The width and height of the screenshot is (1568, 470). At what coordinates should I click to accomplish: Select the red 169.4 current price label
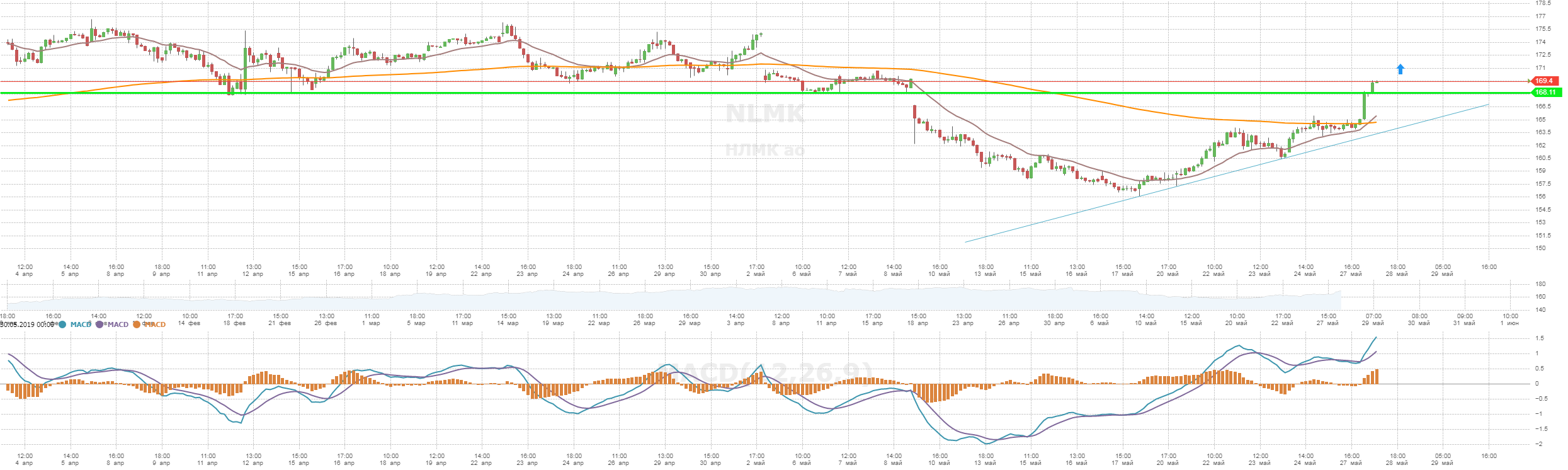(1543, 81)
